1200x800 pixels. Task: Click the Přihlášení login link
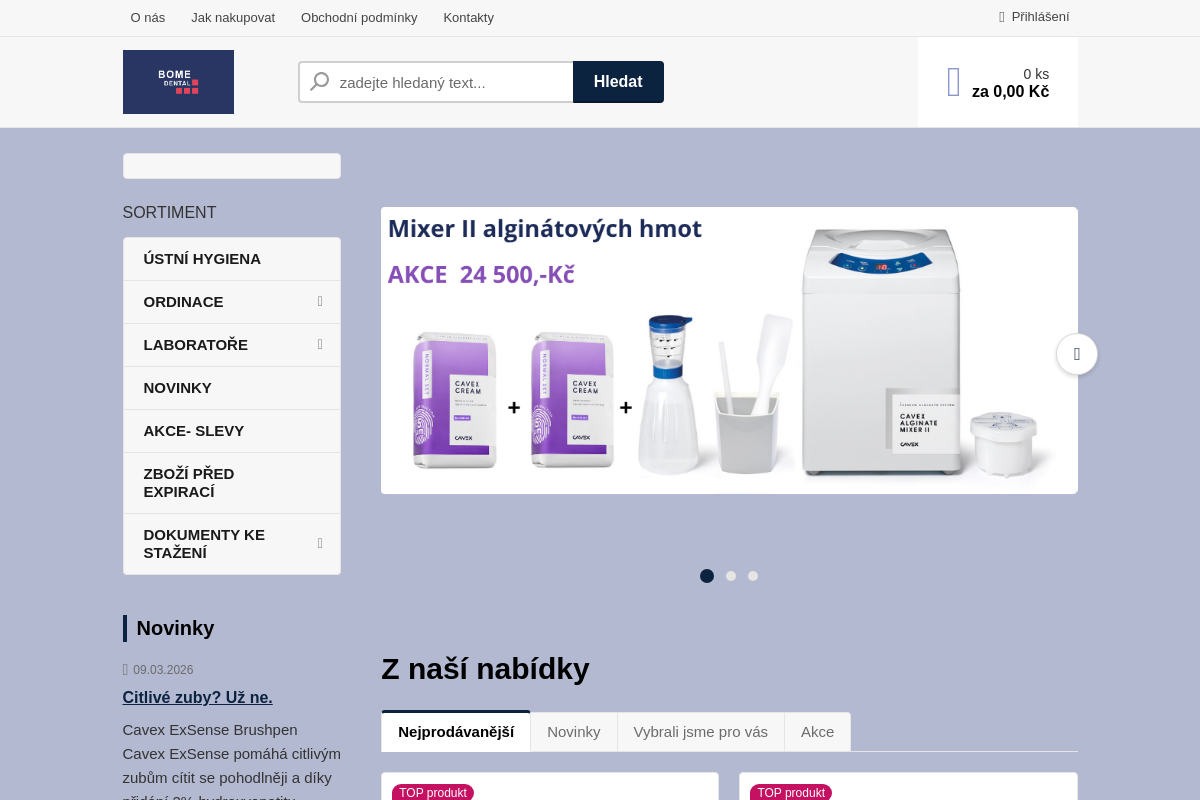pyautogui.click(x=1040, y=17)
